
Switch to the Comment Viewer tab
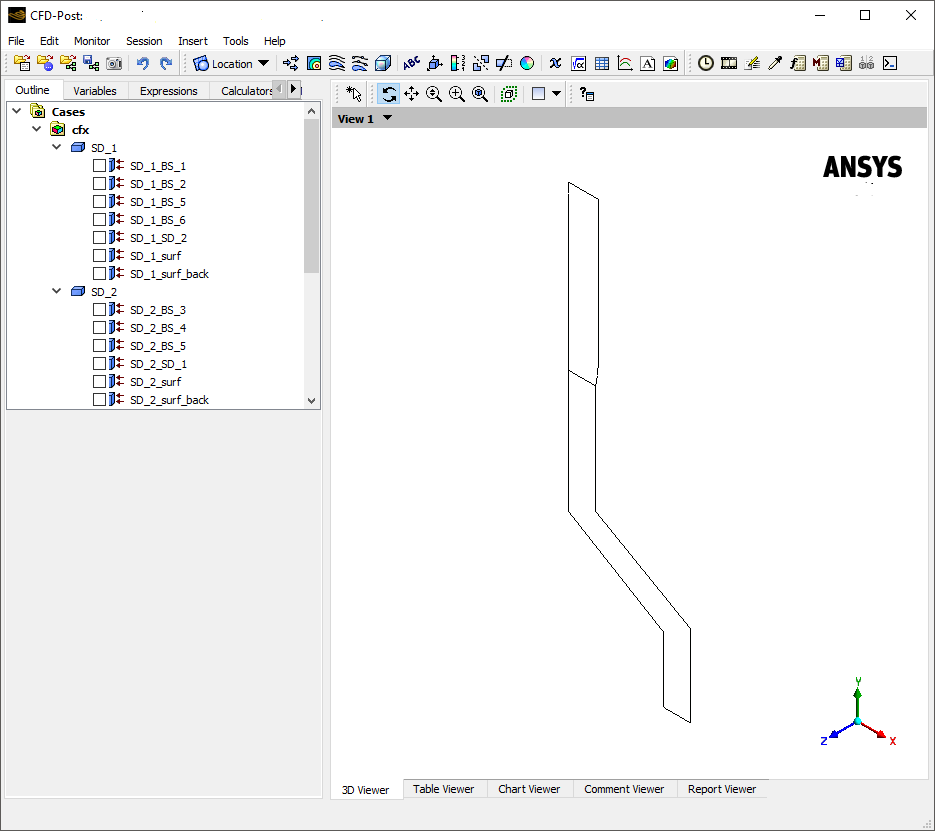tap(624, 789)
